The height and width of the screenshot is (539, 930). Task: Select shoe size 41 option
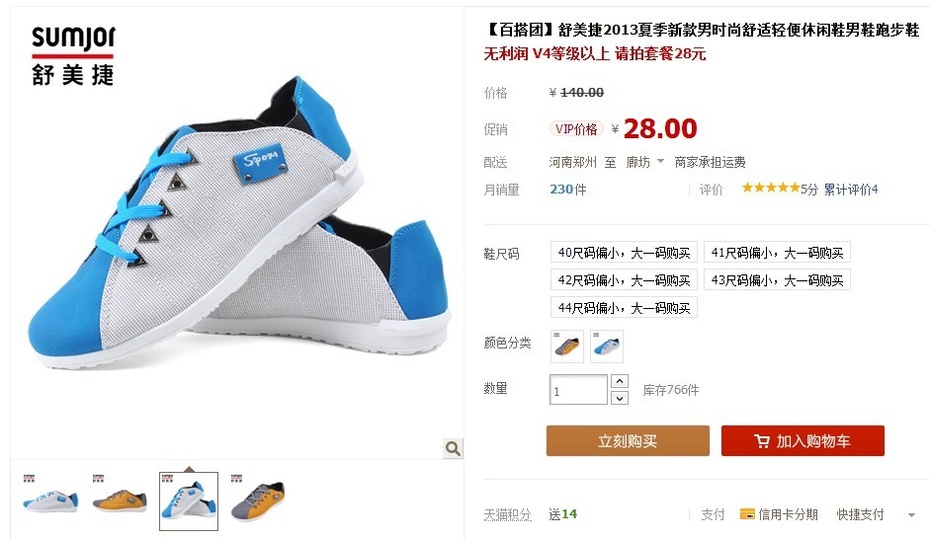click(777, 253)
